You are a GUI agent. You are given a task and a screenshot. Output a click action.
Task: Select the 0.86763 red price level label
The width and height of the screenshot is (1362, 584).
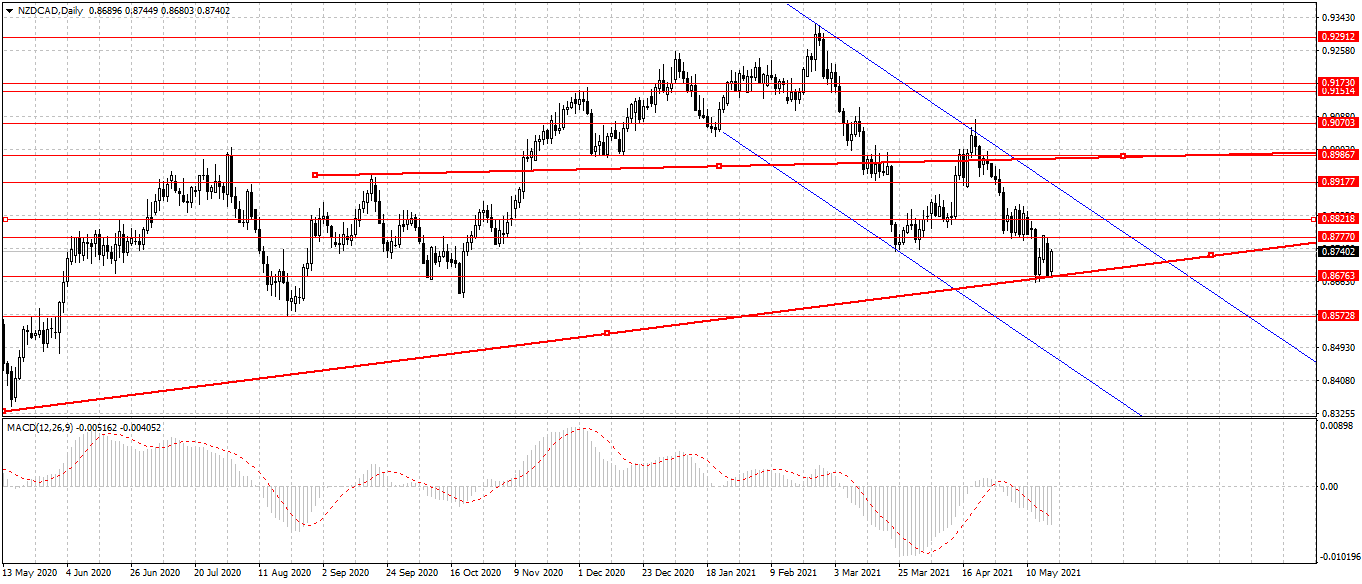coord(1338,275)
